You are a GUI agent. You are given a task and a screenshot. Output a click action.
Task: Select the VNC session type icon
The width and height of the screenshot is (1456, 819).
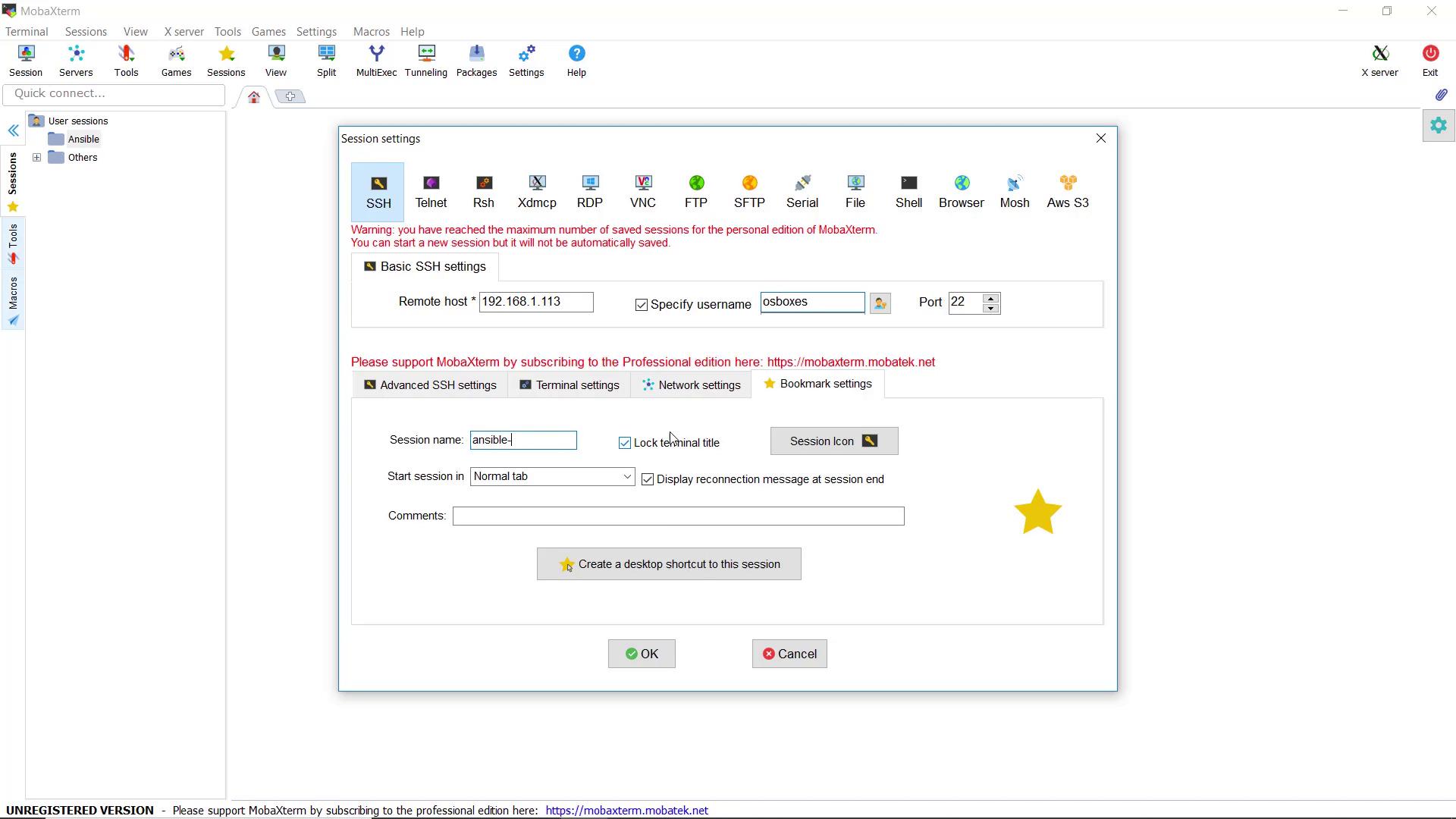click(x=642, y=191)
